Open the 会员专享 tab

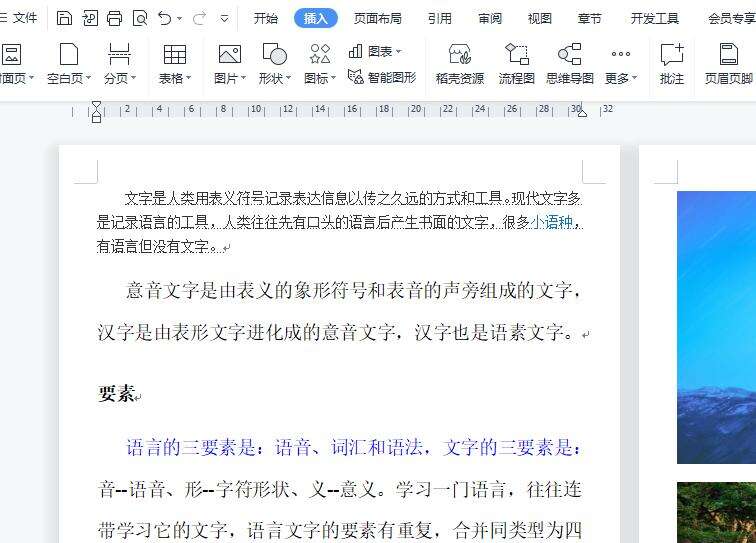732,18
